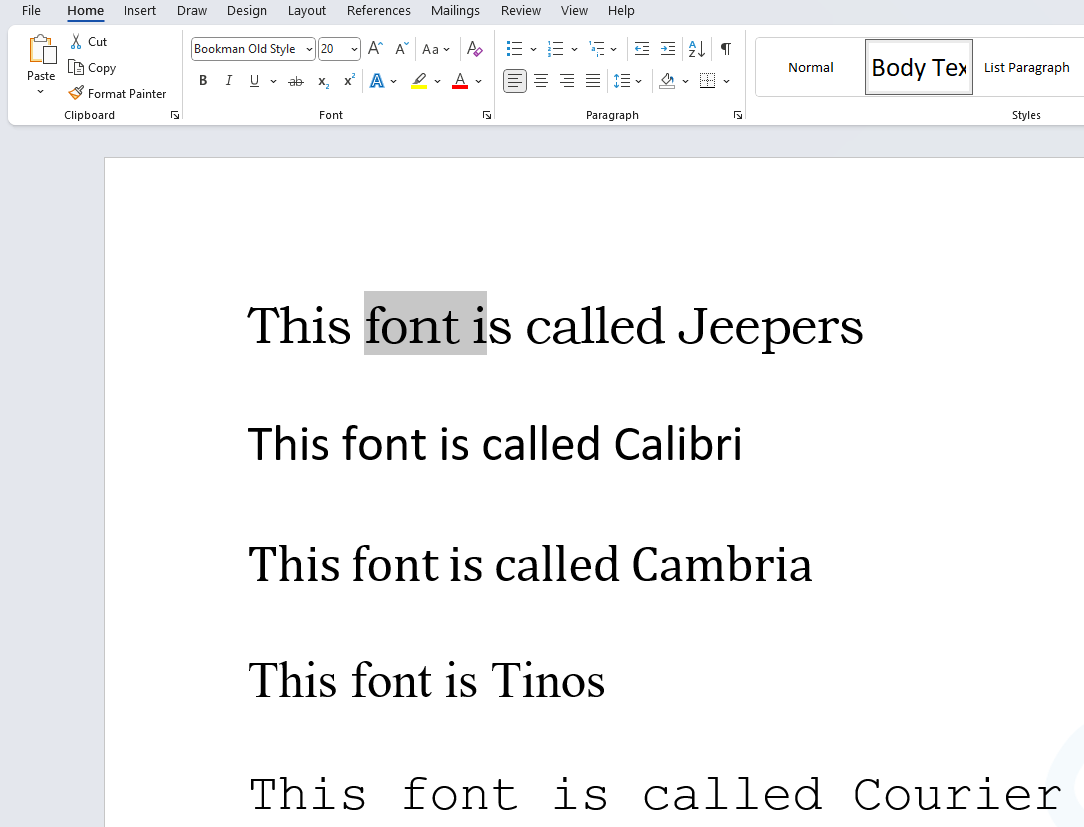The height and width of the screenshot is (827, 1084).
Task: Expand the Bookman Old Style font dropdown
Action: pyautogui.click(x=309, y=49)
